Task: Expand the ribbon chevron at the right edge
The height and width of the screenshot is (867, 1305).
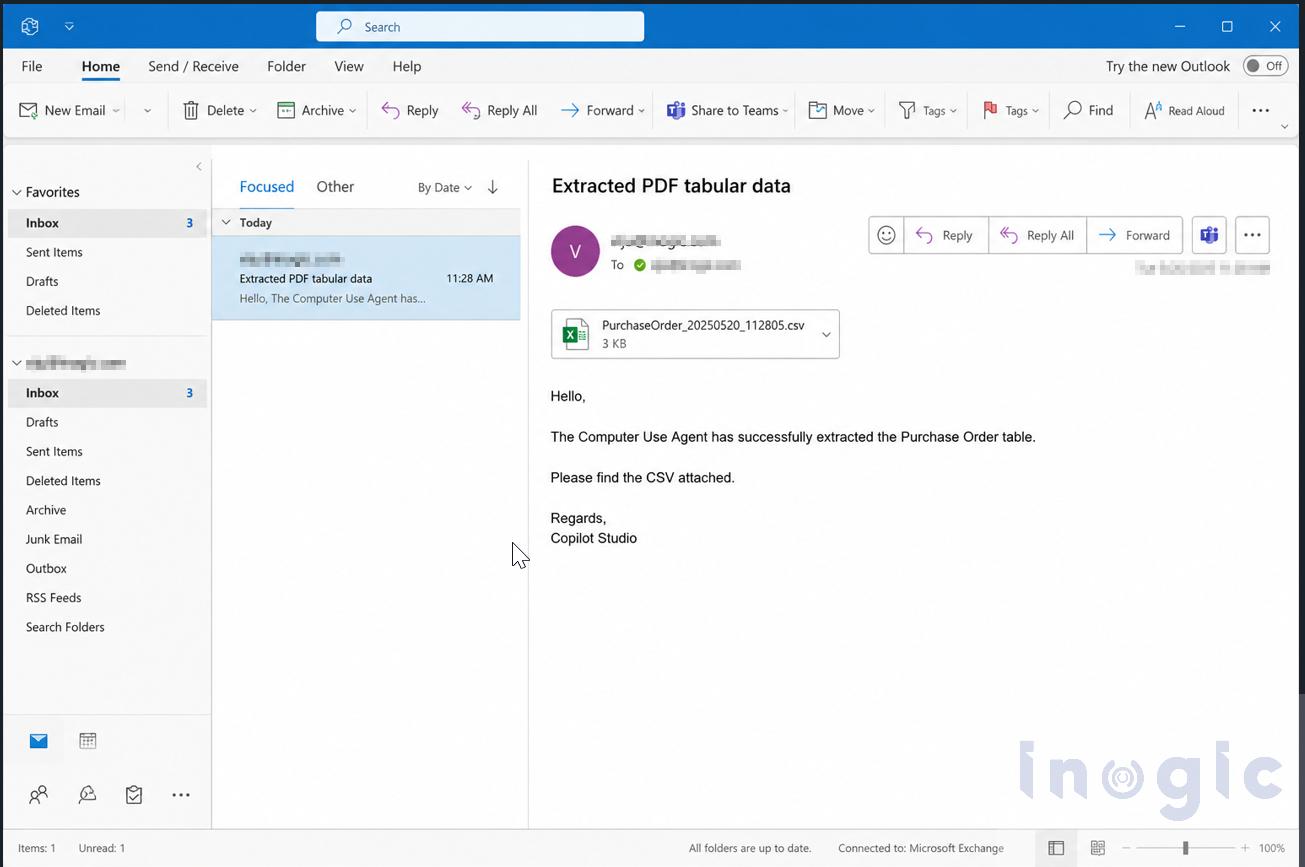Action: [x=1285, y=127]
